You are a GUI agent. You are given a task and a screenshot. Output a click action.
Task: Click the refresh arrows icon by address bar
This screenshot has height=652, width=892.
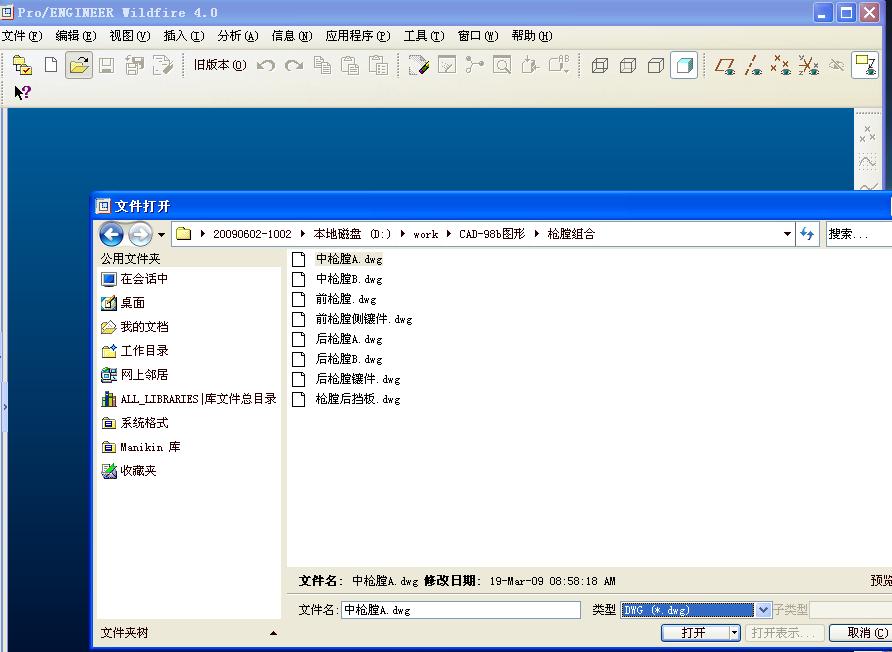coord(807,234)
